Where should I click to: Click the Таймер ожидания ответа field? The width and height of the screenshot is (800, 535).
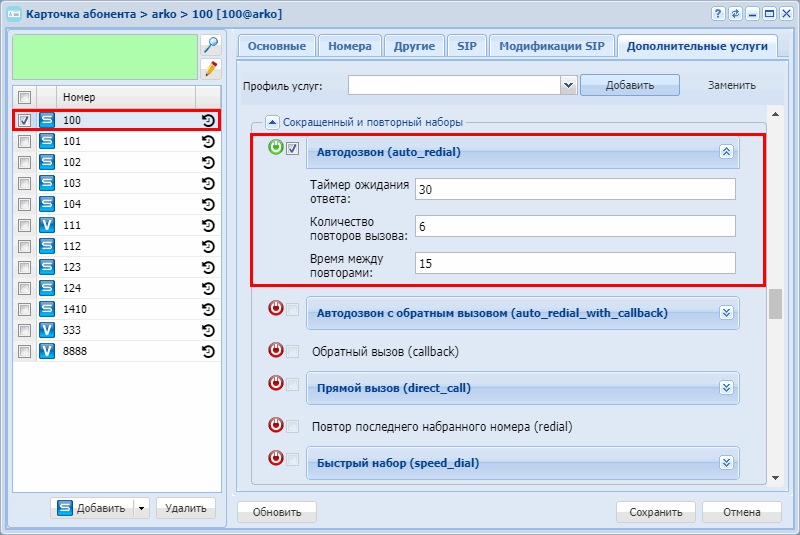[575, 189]
